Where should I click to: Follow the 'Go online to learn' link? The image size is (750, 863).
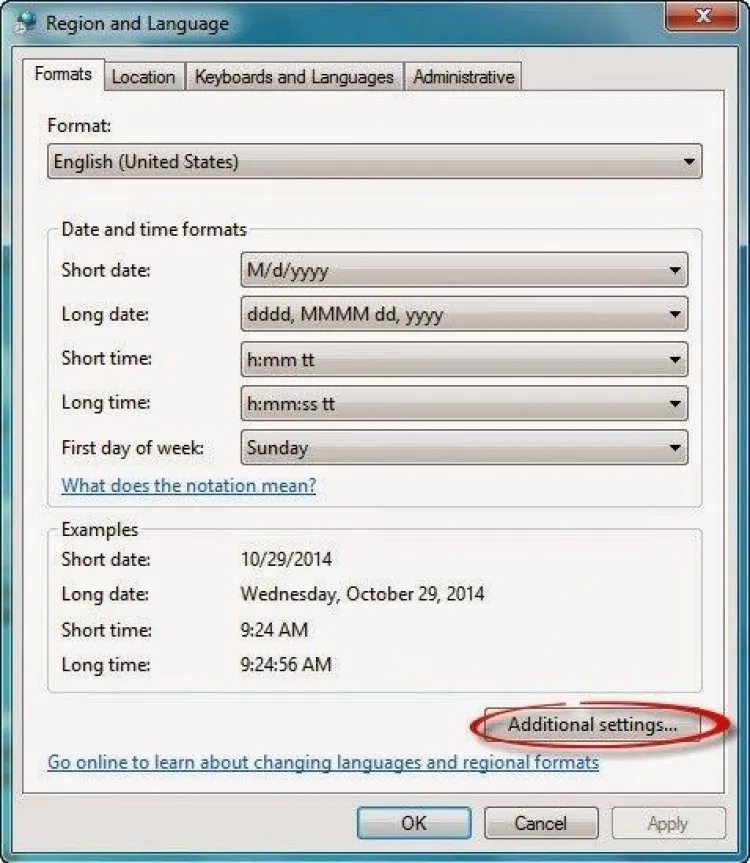(x=323, y=763)
